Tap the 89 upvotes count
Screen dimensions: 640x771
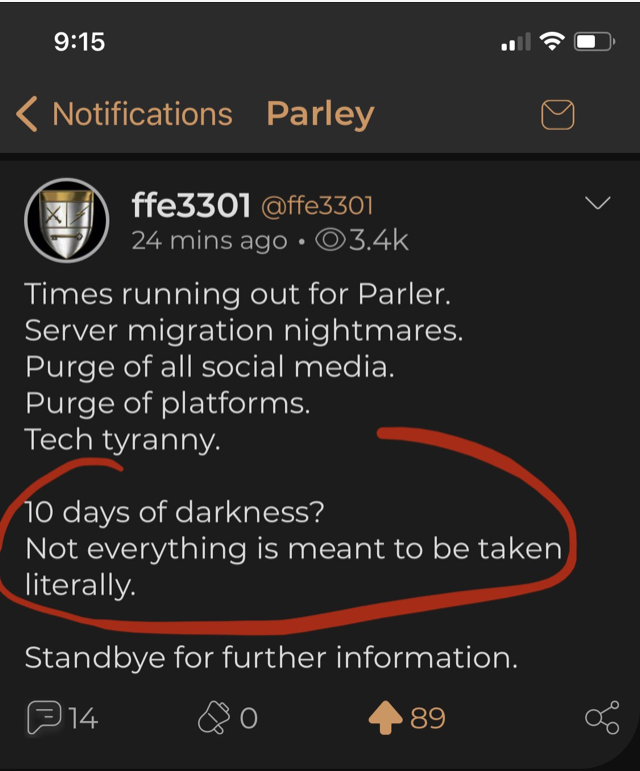pyautogui.click(x=428, y=718)
